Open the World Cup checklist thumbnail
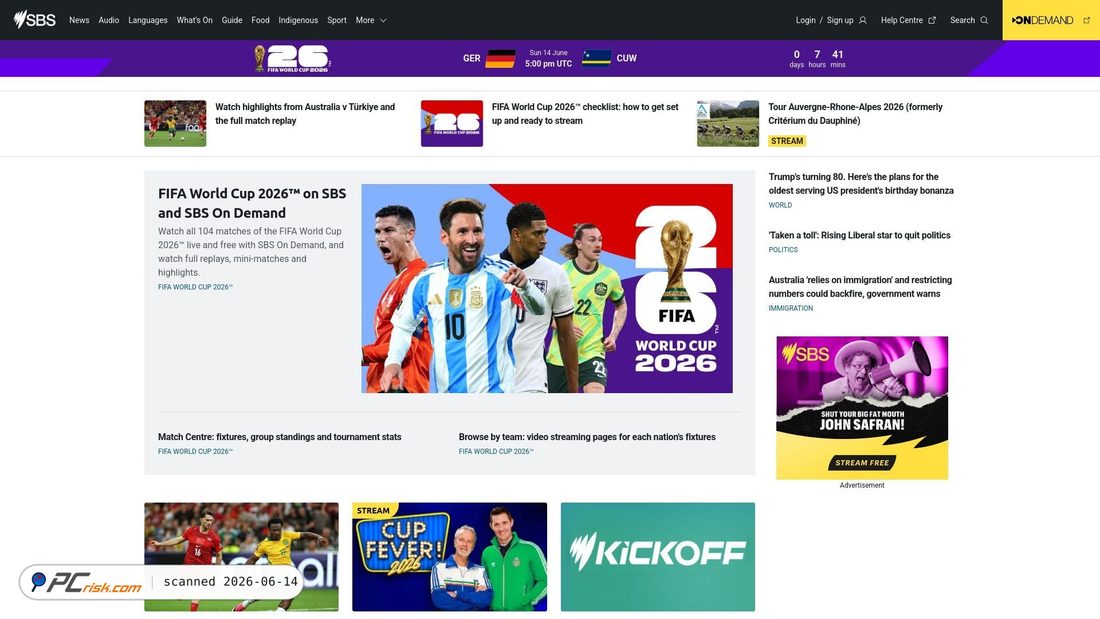 452,124
